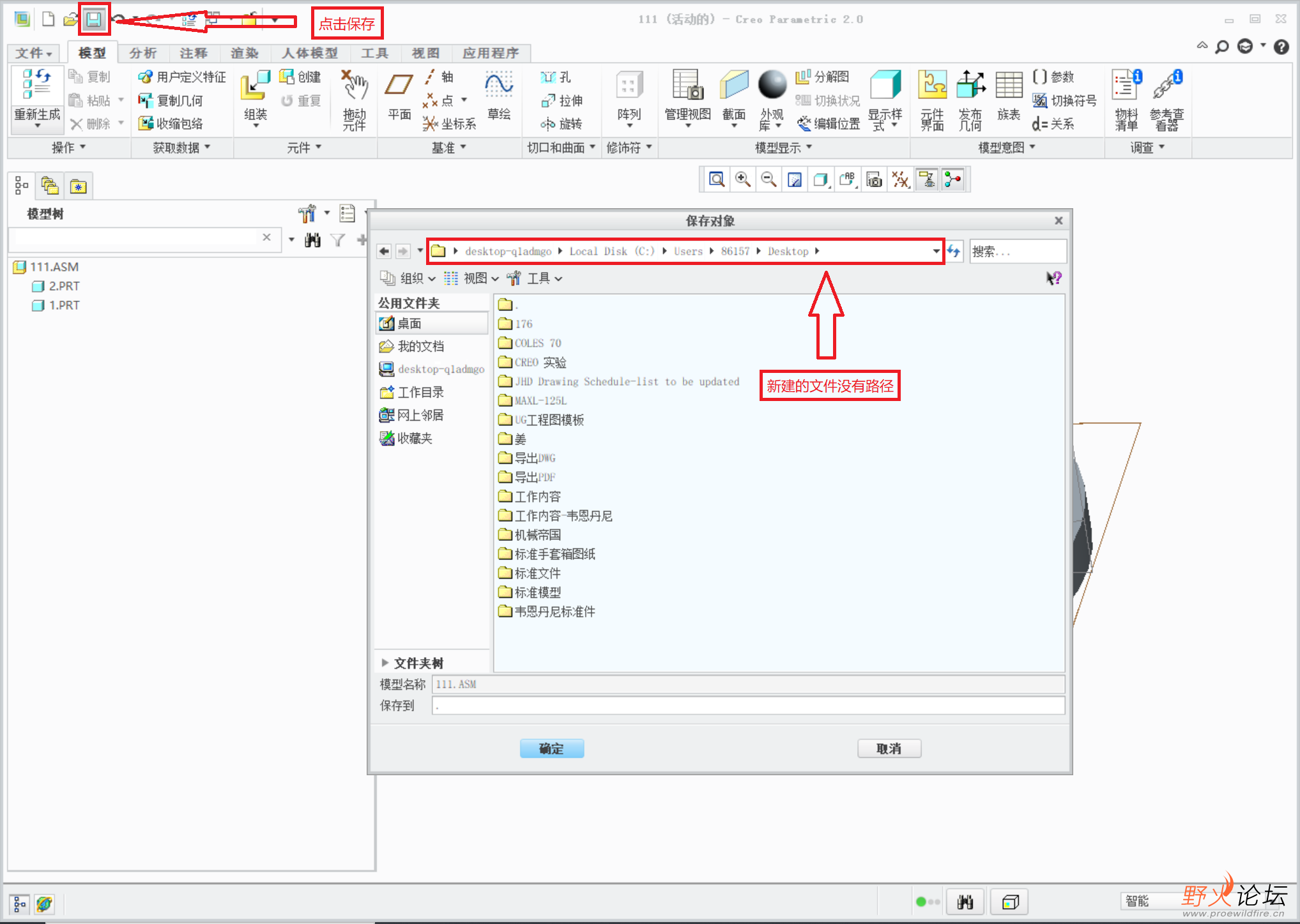Click the 物料清单 bill of materials icon
This screenshot has width=1300, height=924.
pyautogui.click(x=1127, y=85)
